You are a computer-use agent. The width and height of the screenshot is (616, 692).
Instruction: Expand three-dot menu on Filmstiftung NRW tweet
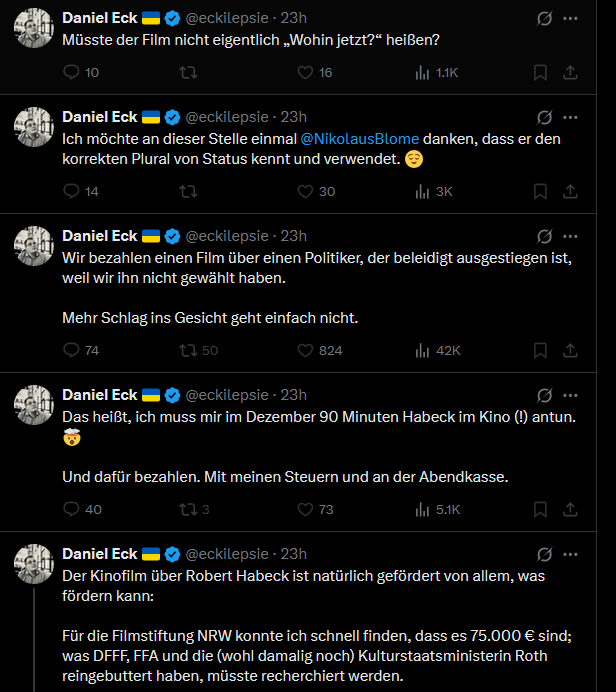pyautogui.click(x=571, y=554)
